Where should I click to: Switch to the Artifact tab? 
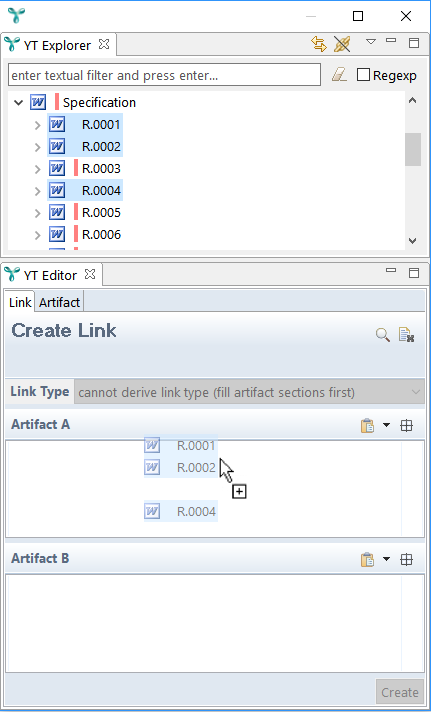pos(59,302)
